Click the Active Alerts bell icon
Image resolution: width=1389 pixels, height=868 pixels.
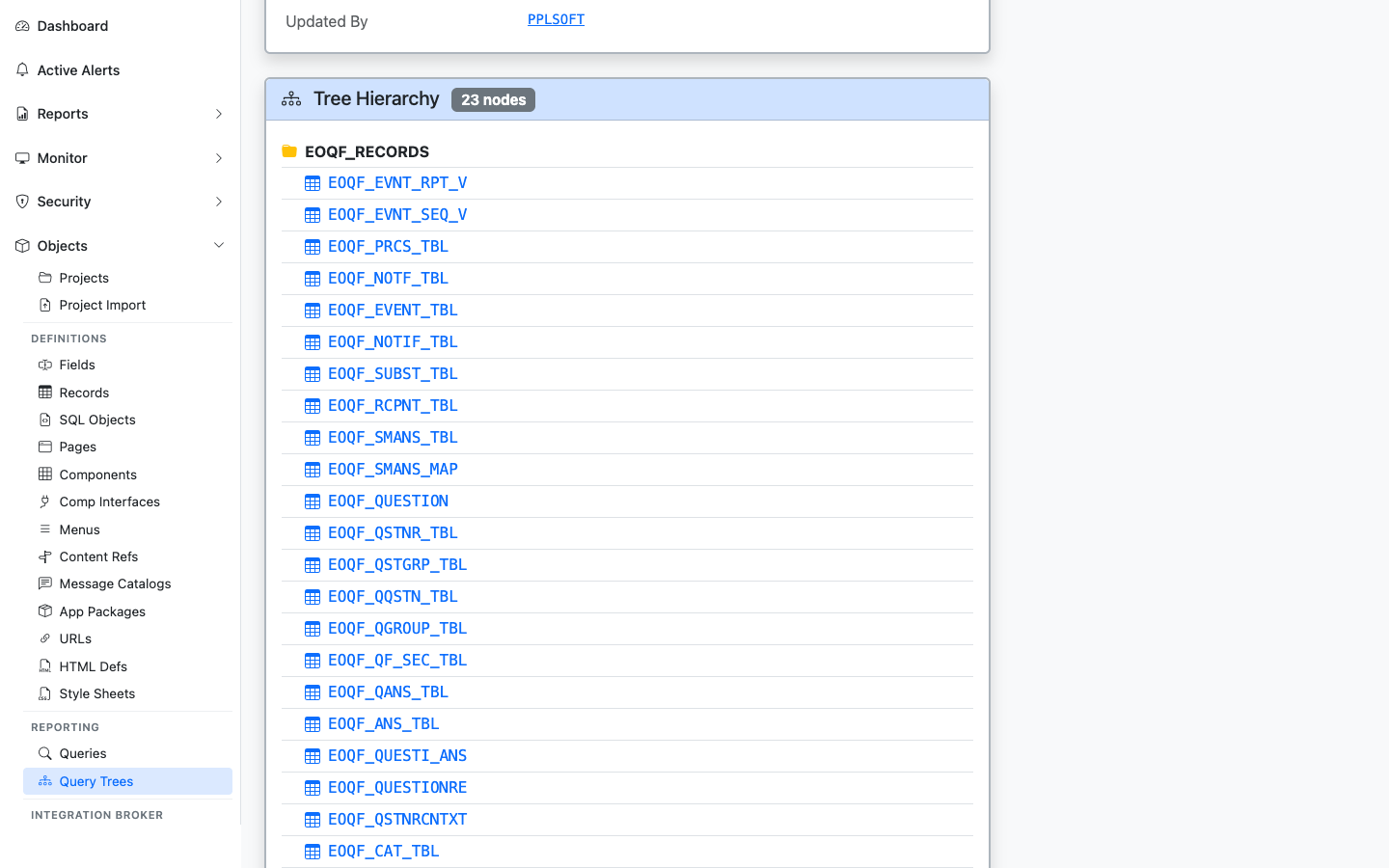22,69
